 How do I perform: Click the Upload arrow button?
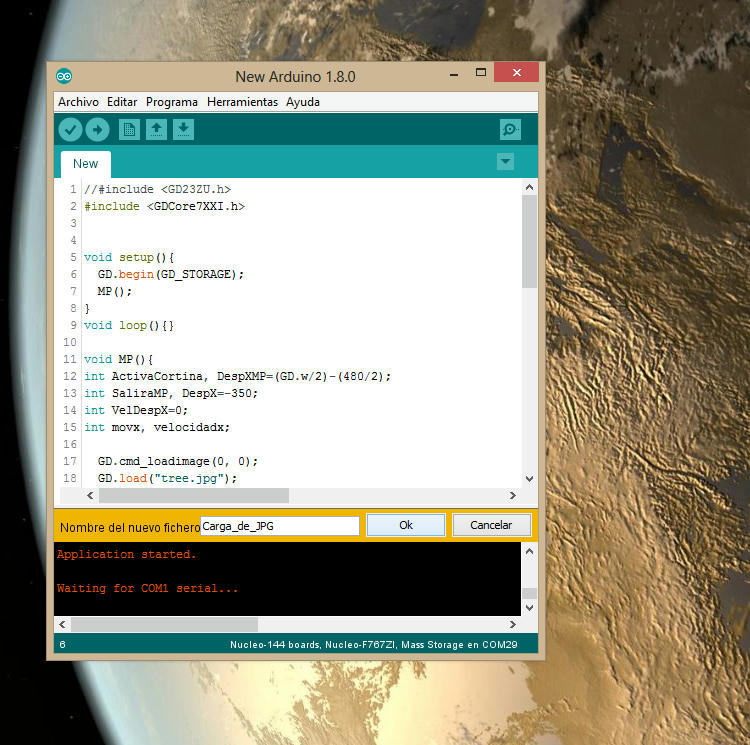pyautogui.click(x=98, y=130)
